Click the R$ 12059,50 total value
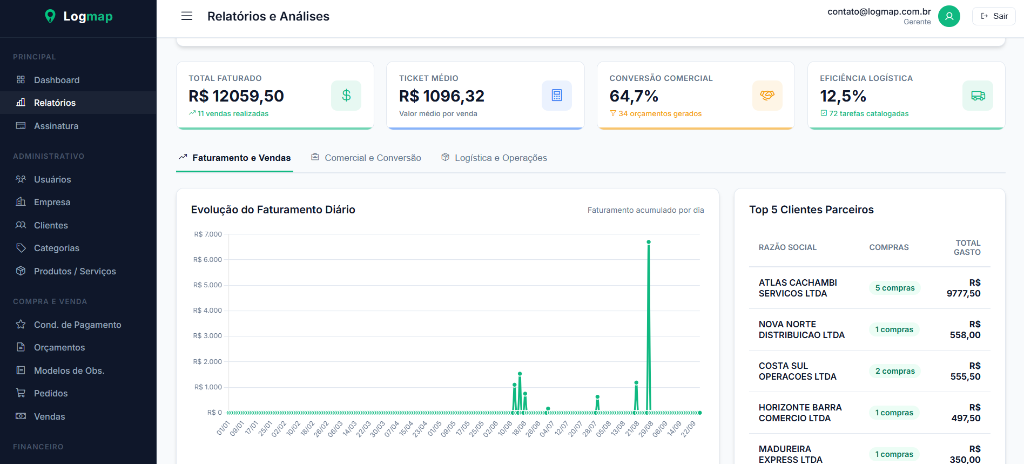 236,96
